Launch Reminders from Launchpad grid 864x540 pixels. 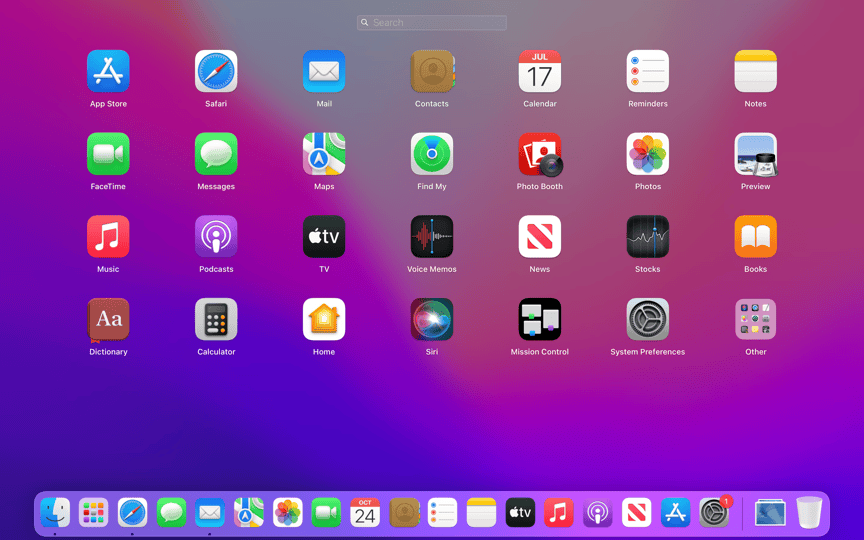[x=647, y=72]
